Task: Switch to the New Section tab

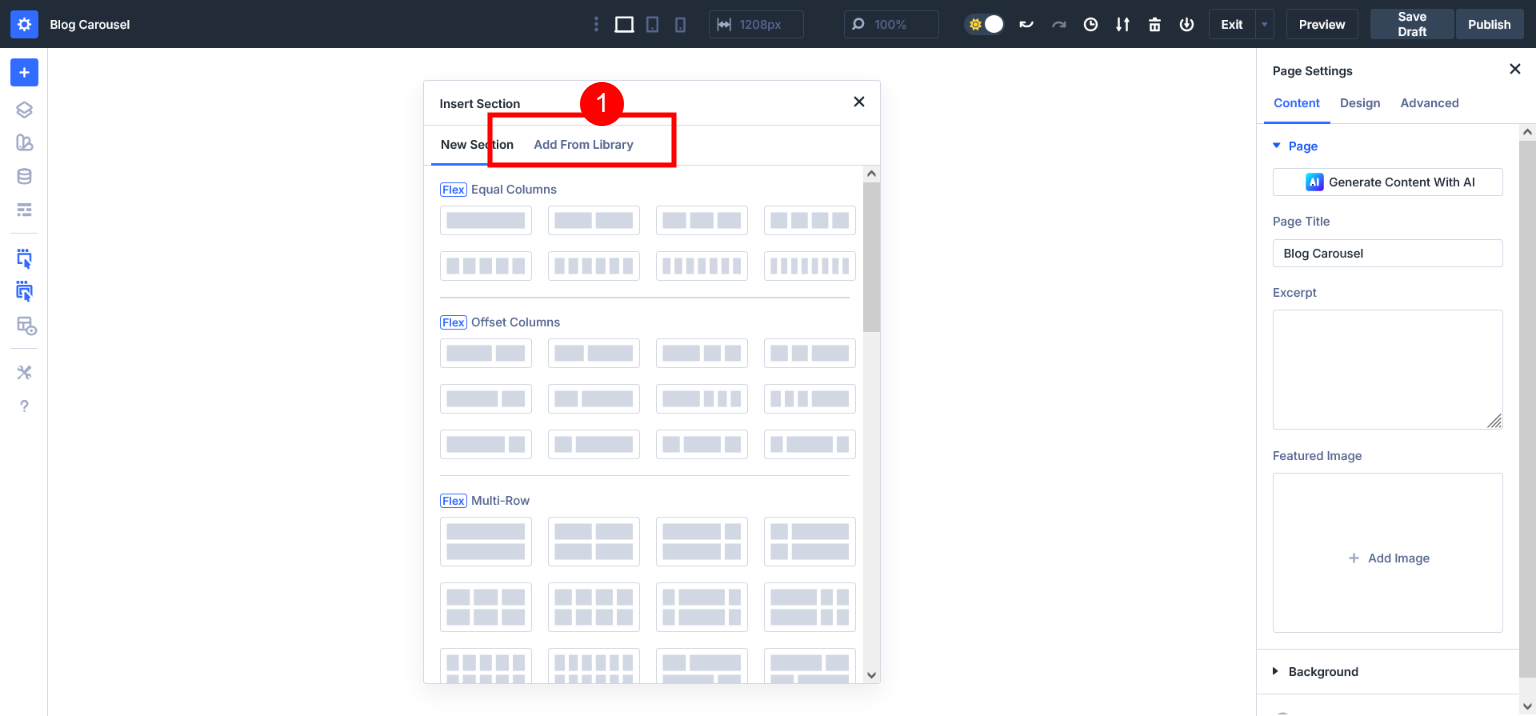Action: coord(477,145)
